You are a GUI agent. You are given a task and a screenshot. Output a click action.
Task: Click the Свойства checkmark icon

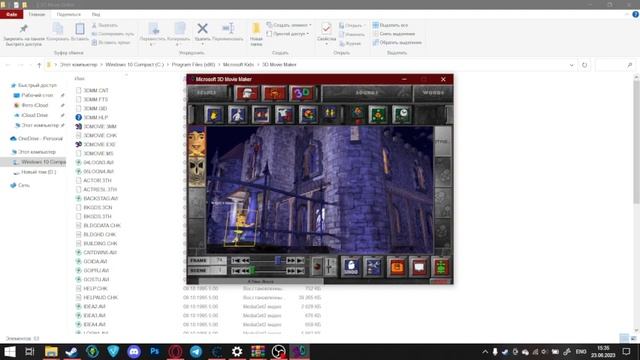click(326, 29)
